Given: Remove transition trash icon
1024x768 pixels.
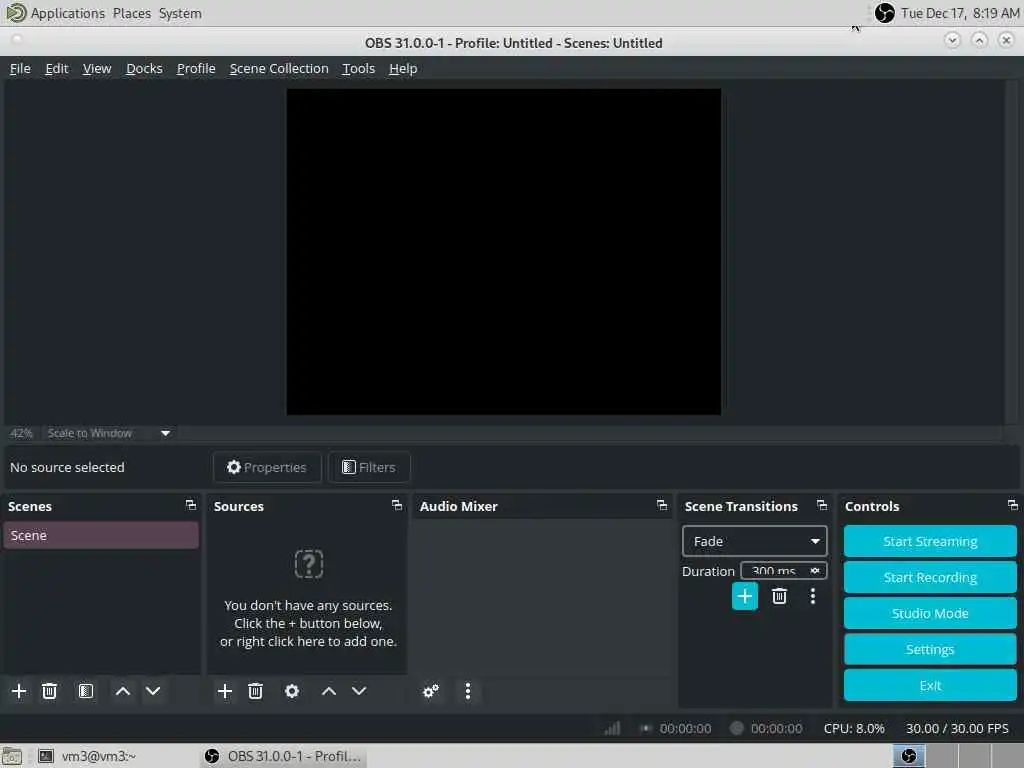Looking at the screenshot, I should point(779,596).
